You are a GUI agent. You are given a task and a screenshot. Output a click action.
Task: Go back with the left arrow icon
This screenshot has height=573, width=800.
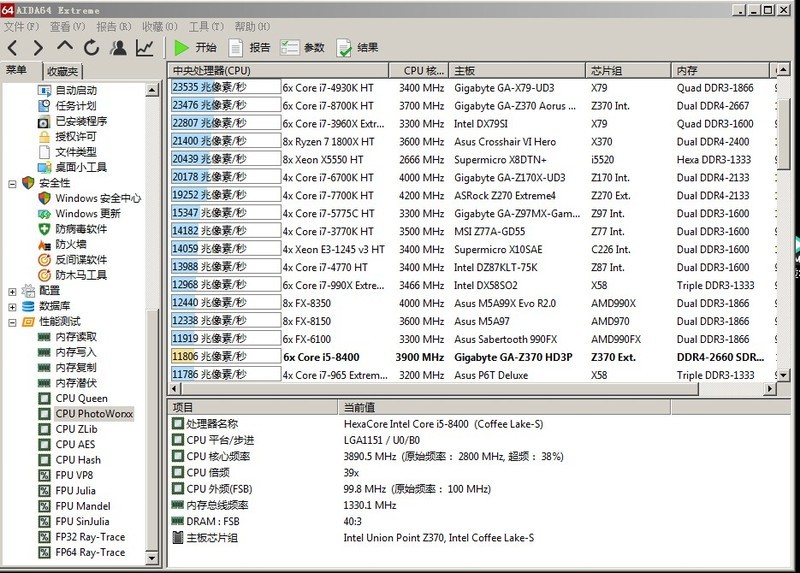[13, 48]
